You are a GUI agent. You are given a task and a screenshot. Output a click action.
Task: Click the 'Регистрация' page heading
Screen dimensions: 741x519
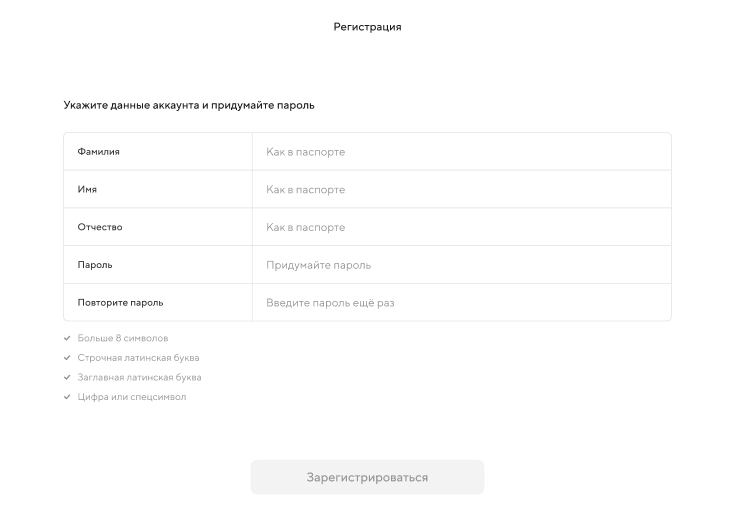367,27
